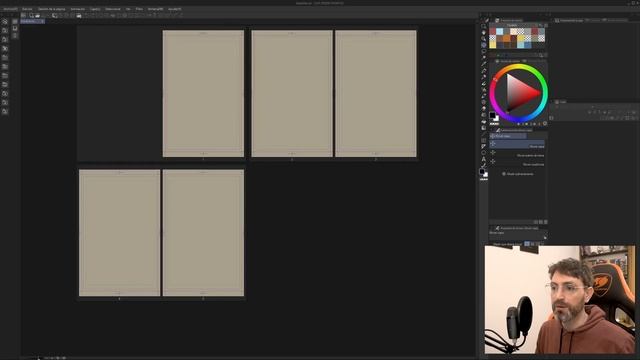Click the topmost icon in the left palette dock
The width and height of the screenshot is (640, 360).
[x=5, y=22]
